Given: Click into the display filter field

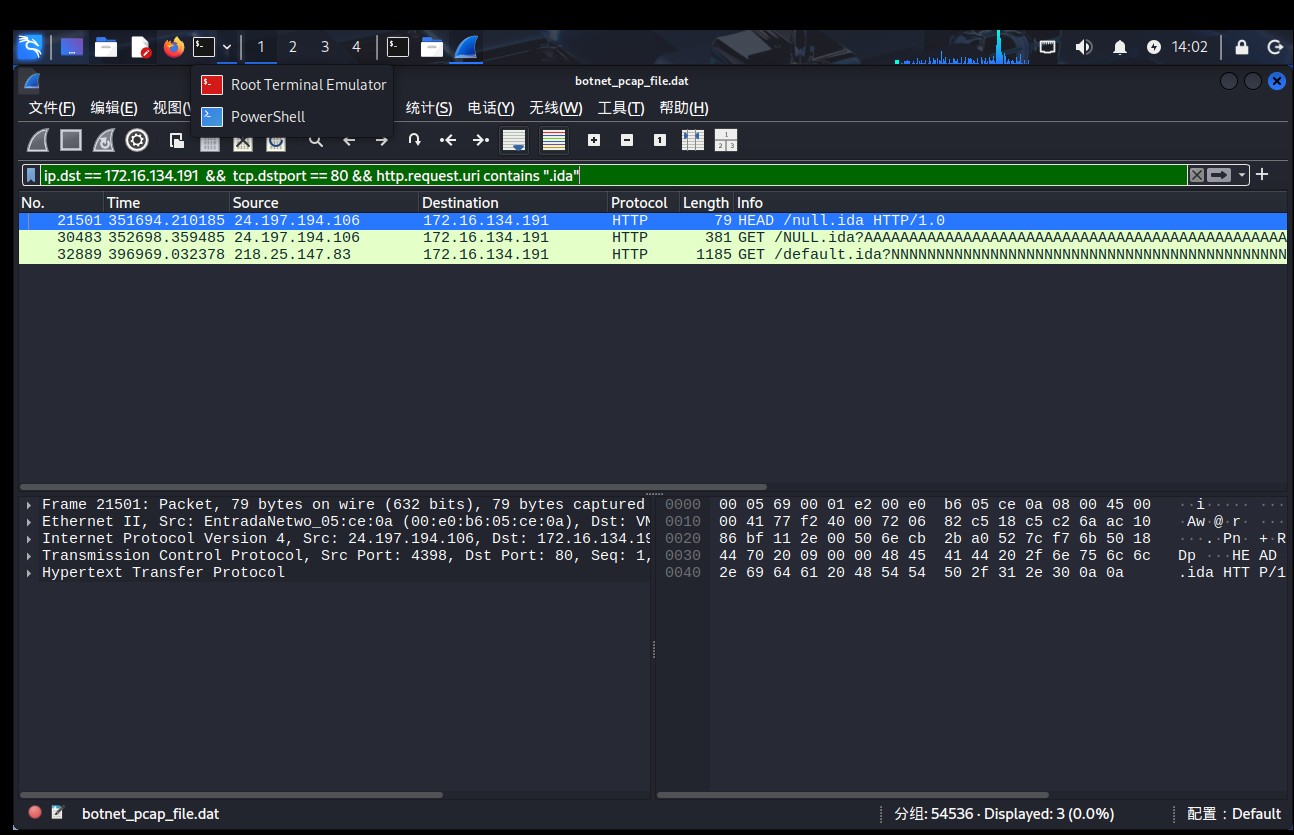Looking at the screenshot, I should [x=613, y=175].
